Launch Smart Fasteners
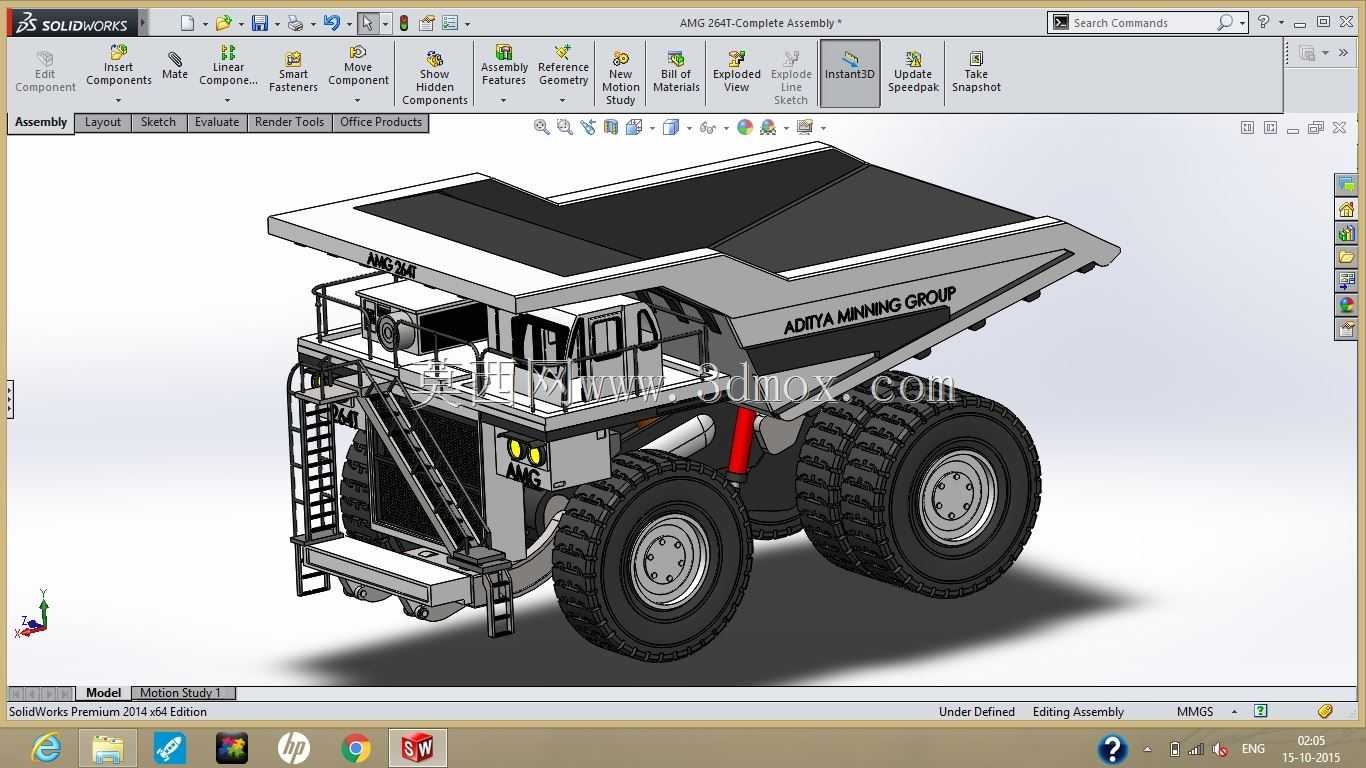 pyautogui.click(x=293, y=72)
